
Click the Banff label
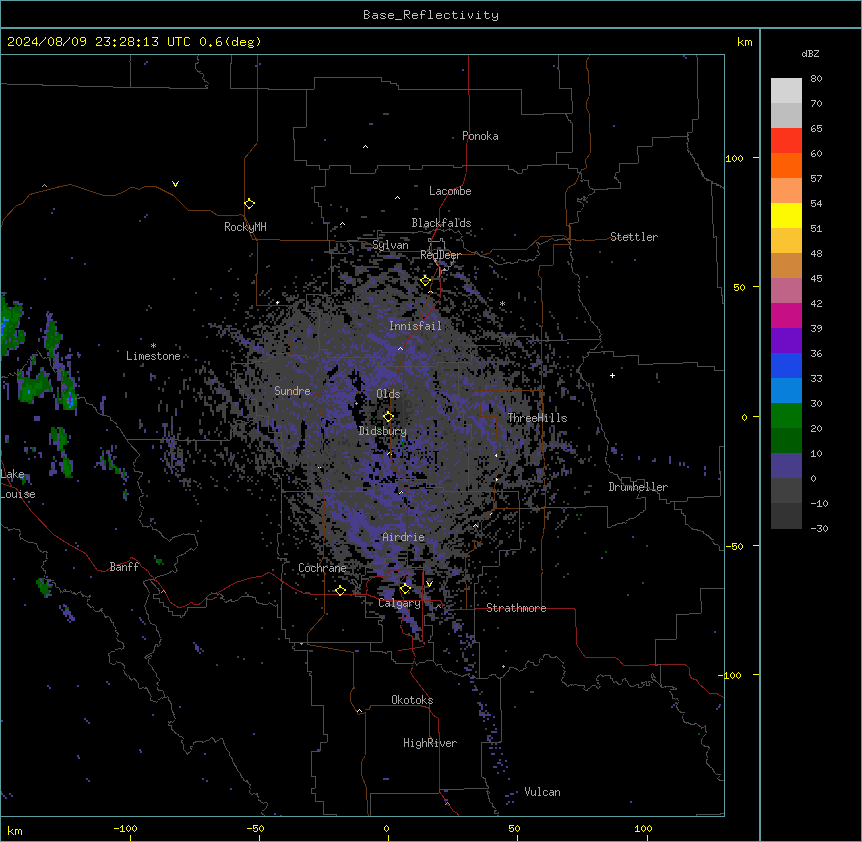pyautogui.click(x=124, y=567)
